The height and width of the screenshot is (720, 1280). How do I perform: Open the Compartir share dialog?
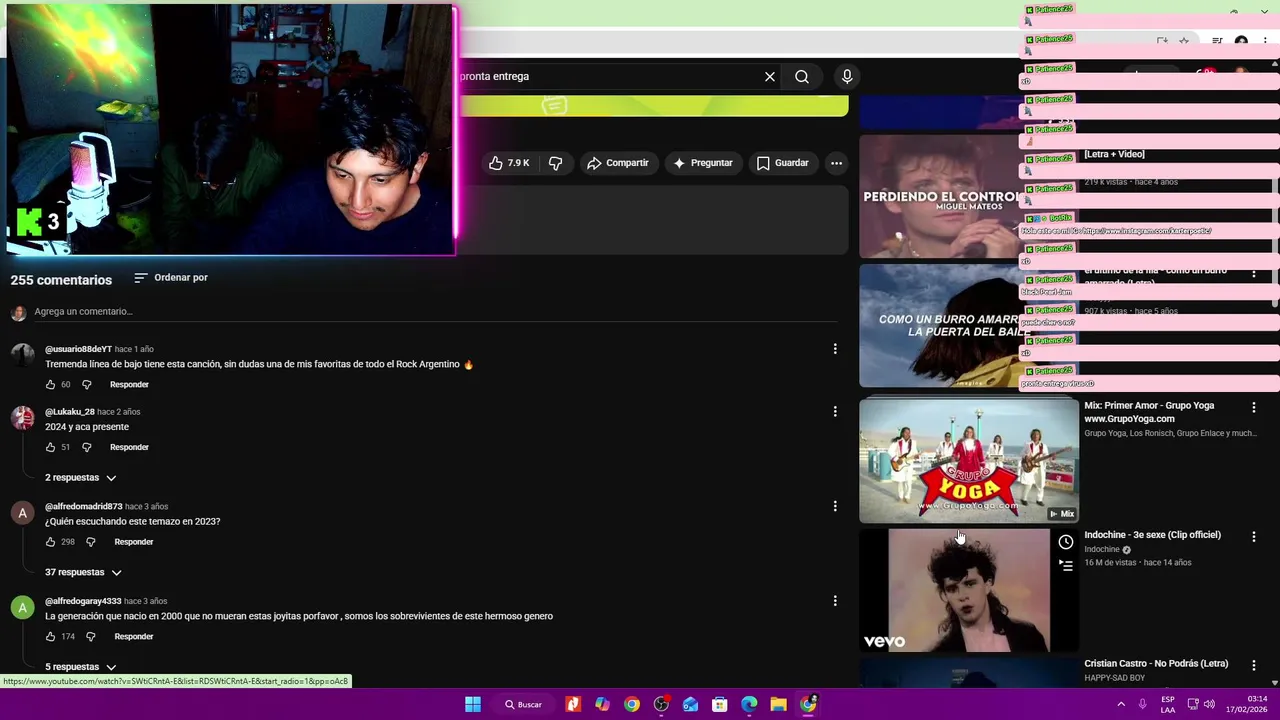[x=618, y=163]
